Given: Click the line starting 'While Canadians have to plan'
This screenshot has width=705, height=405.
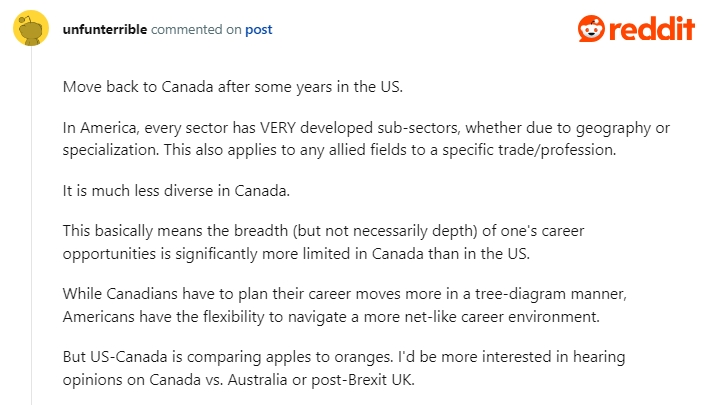Looking at the screenshot, I should tap(344, 294).
